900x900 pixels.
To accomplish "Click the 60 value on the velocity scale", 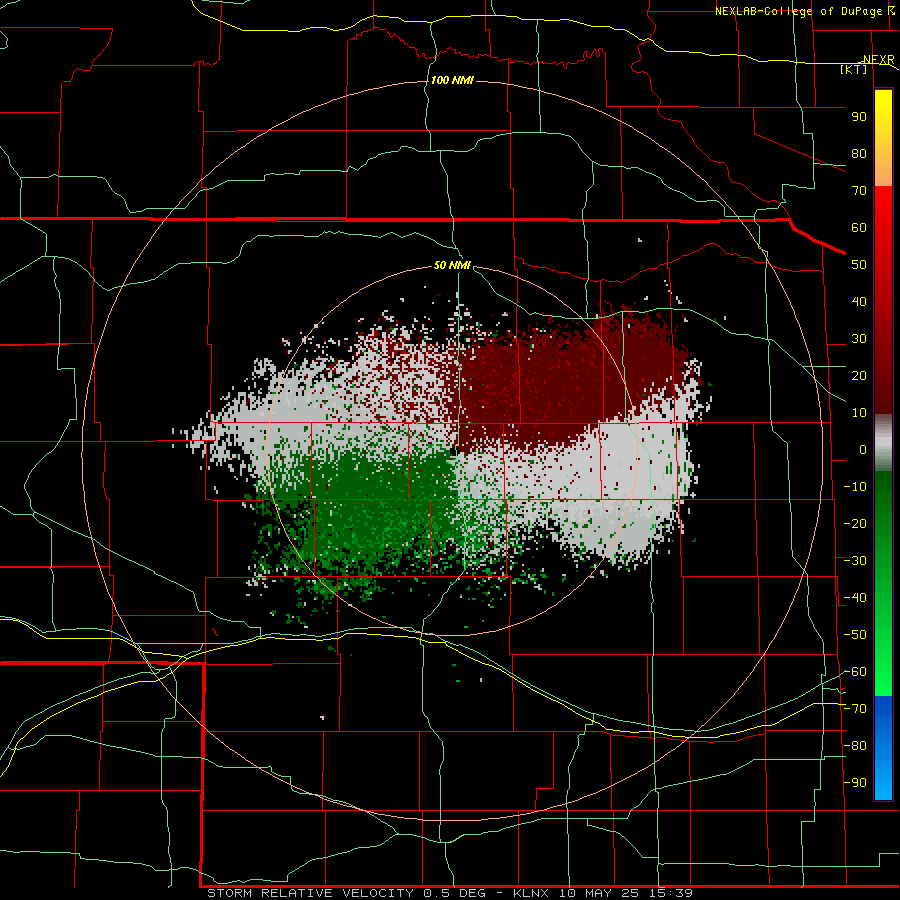I will 859,228.
